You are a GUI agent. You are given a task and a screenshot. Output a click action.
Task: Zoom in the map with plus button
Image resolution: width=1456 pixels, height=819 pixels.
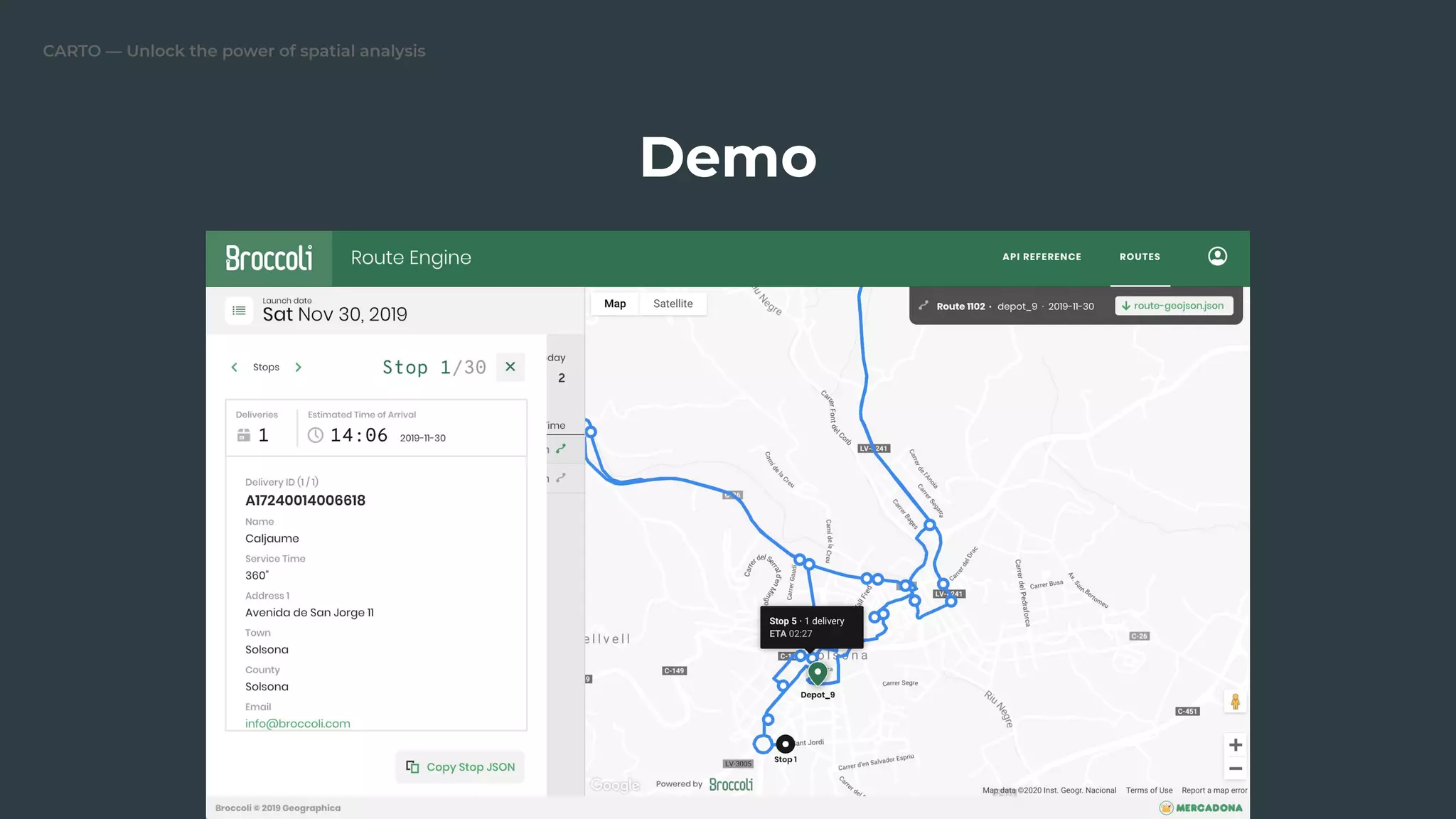click(1236, 745)
